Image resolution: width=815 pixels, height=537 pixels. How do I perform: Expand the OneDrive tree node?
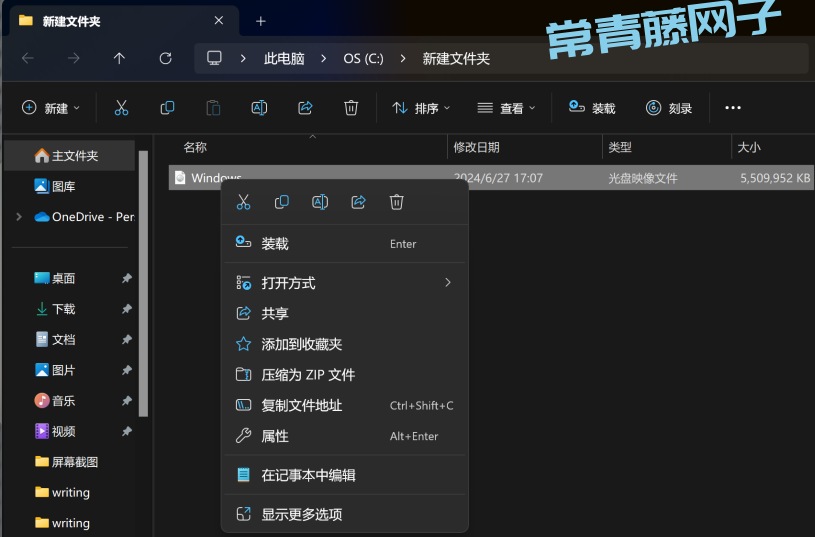pos(18,217)
